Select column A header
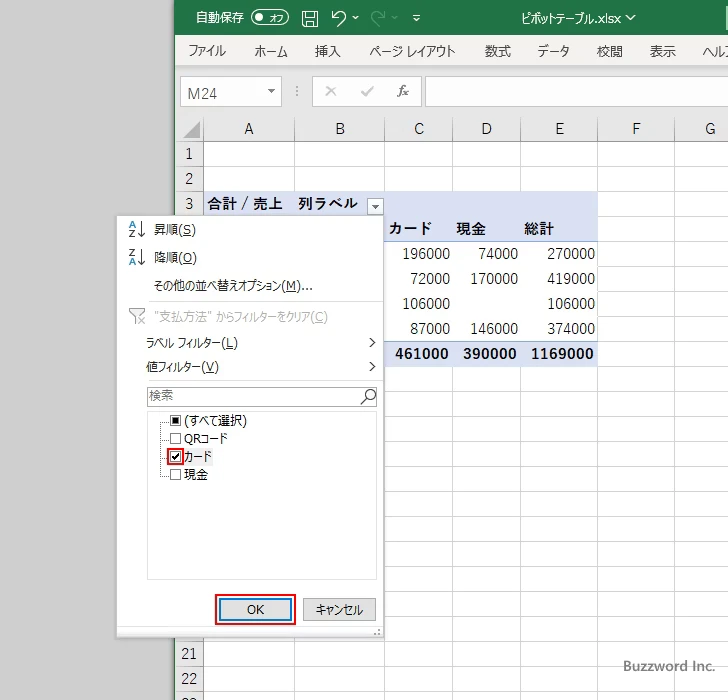 coord(249,129)
